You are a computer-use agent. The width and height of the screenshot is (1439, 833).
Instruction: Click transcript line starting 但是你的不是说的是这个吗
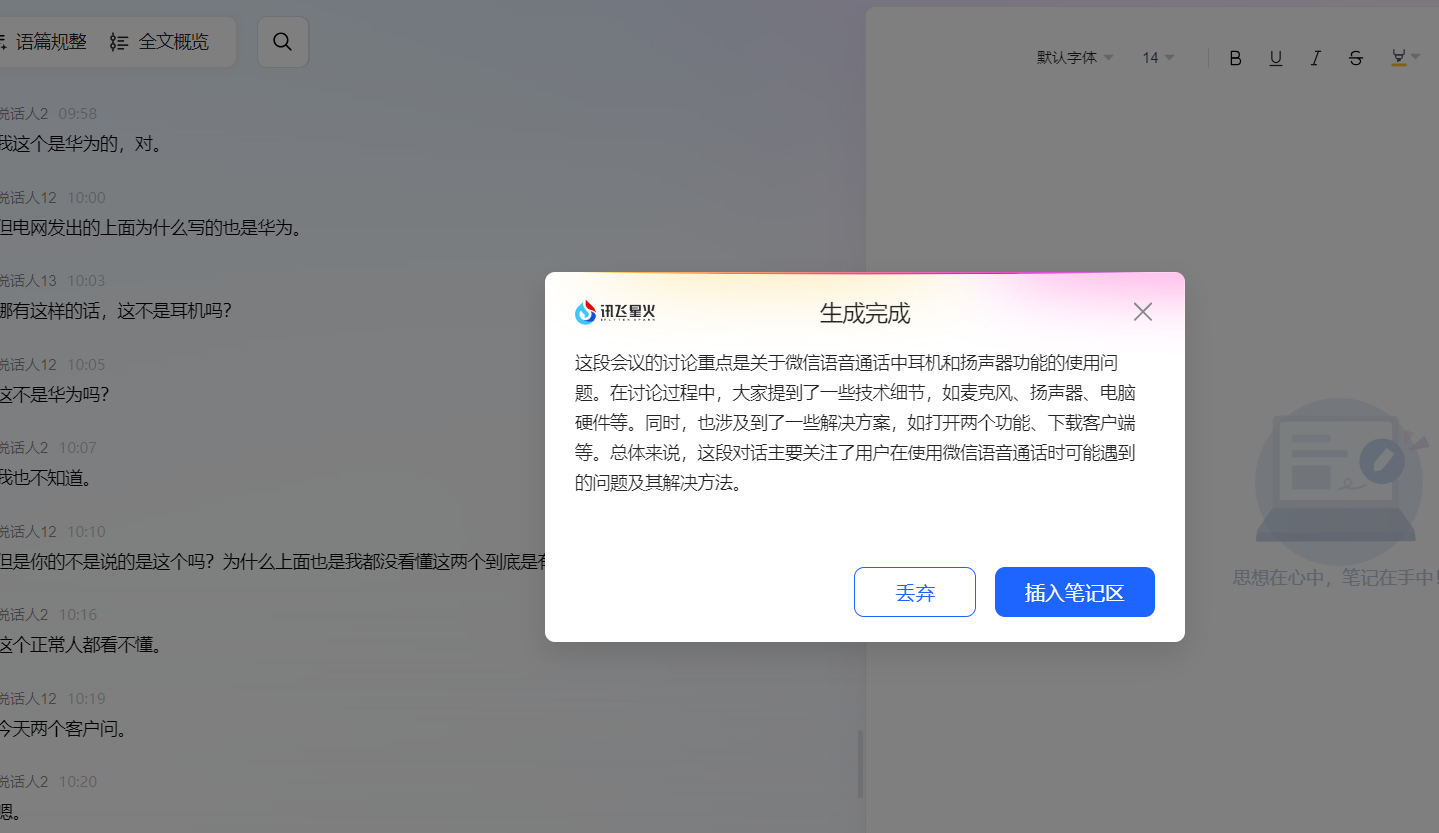point(273,562)
